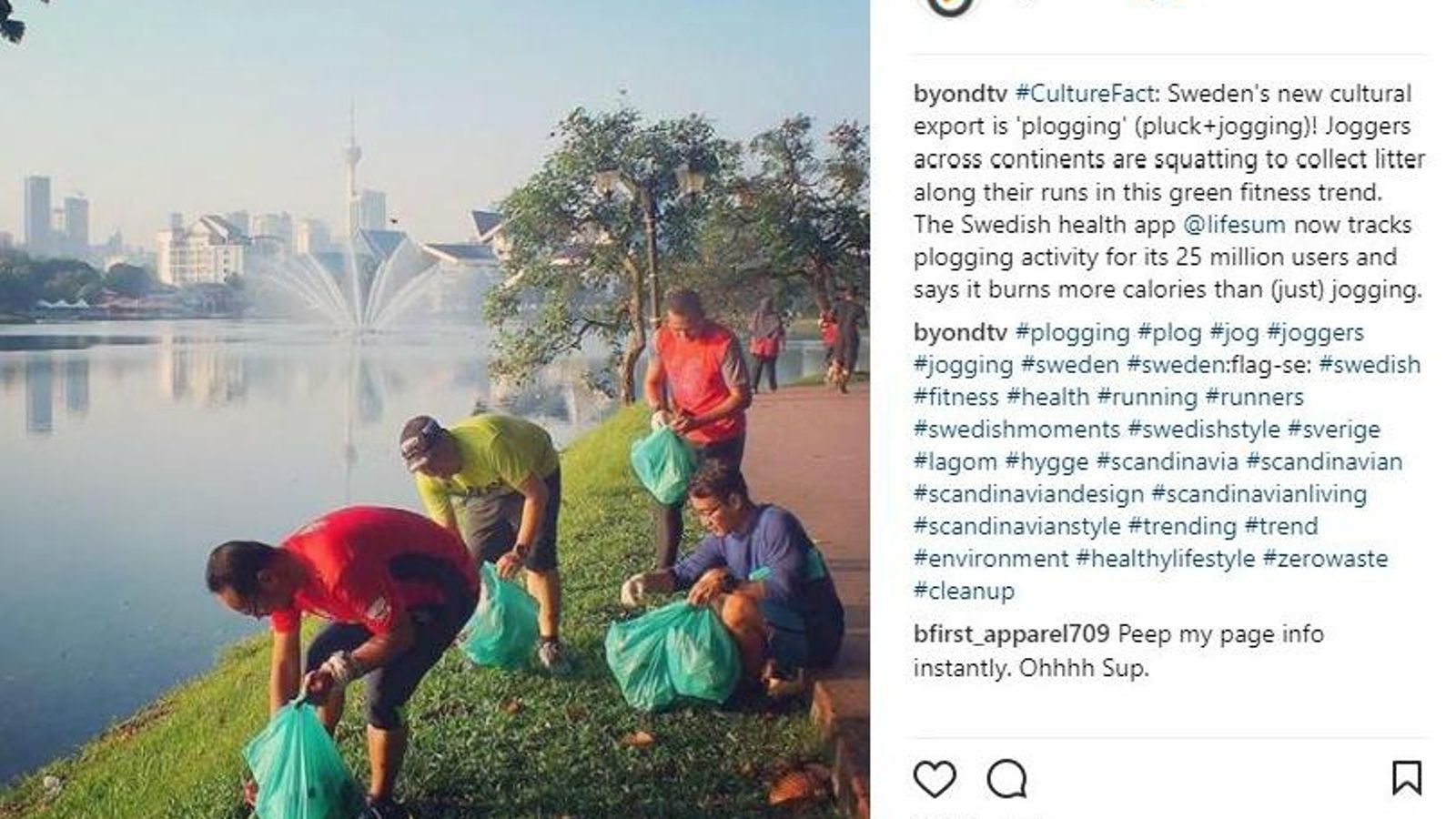Open the #zerowaste hashtag

1325,559
